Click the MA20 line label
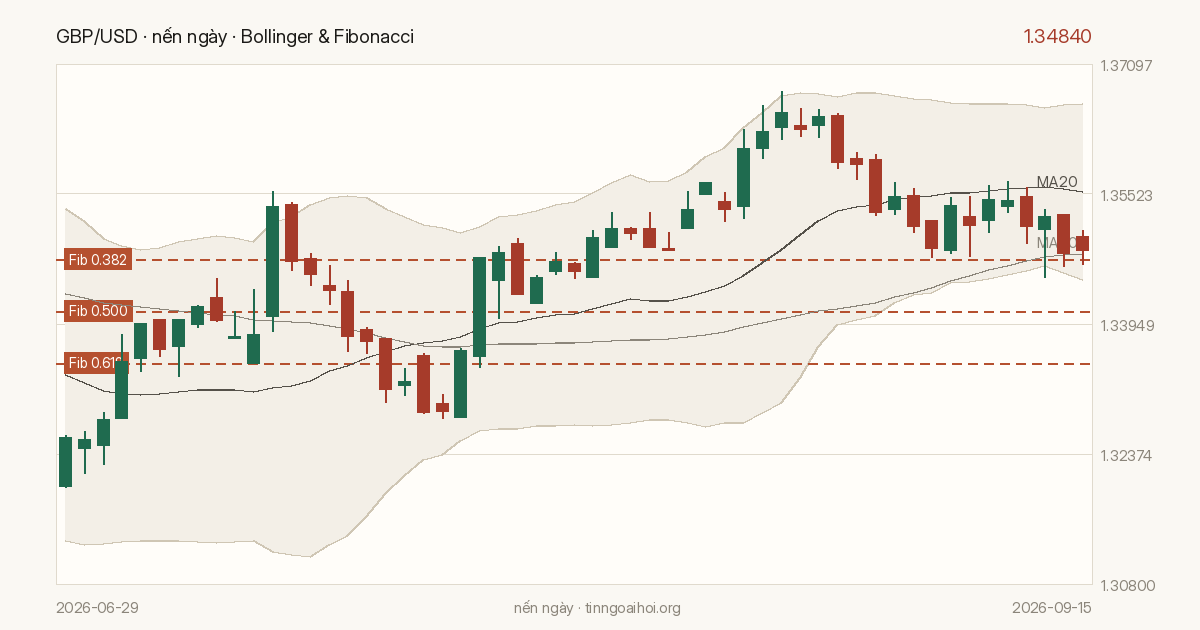 coord(1057,182)
